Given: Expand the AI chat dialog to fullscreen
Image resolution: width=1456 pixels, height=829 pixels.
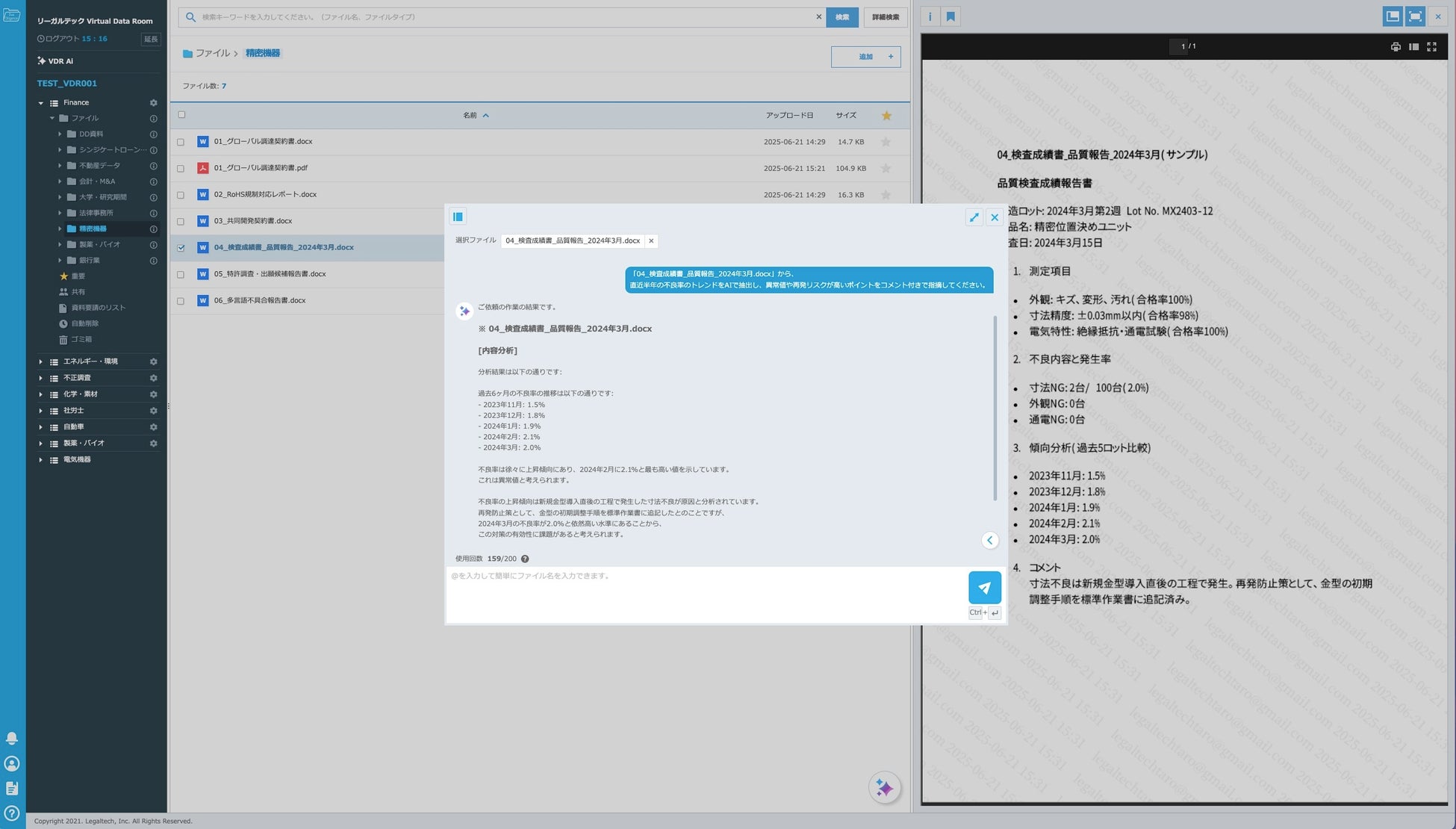Looking at the screenshot, I should click(974, 217).
